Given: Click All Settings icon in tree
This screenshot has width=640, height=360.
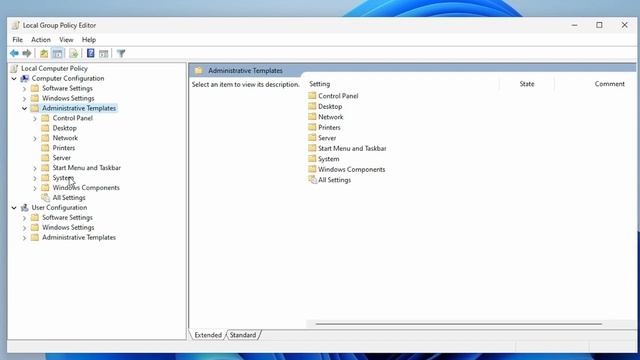Looking at the screenshot, I should [46, 198].
